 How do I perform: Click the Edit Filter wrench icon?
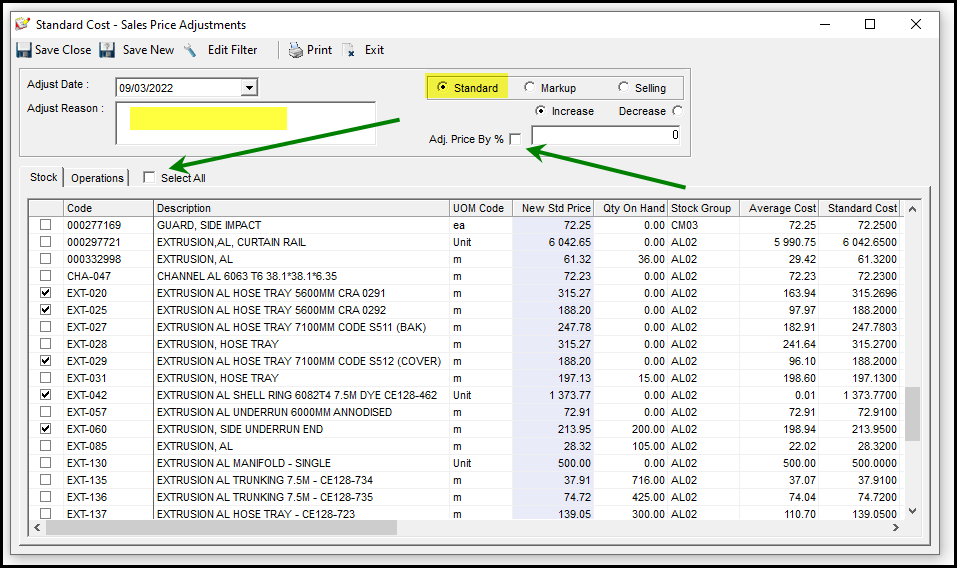tap(190, 50)
